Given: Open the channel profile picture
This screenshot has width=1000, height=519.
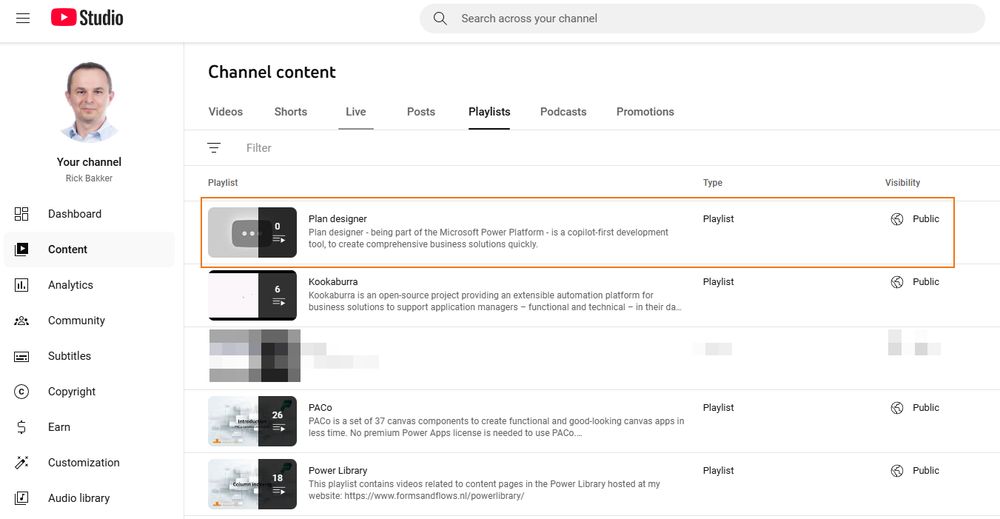Looking at the screenshot, I should click(89, 102).
